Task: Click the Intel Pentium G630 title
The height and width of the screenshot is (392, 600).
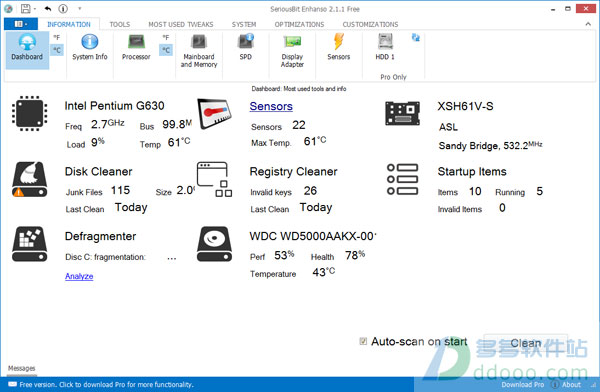Action: 114,106
